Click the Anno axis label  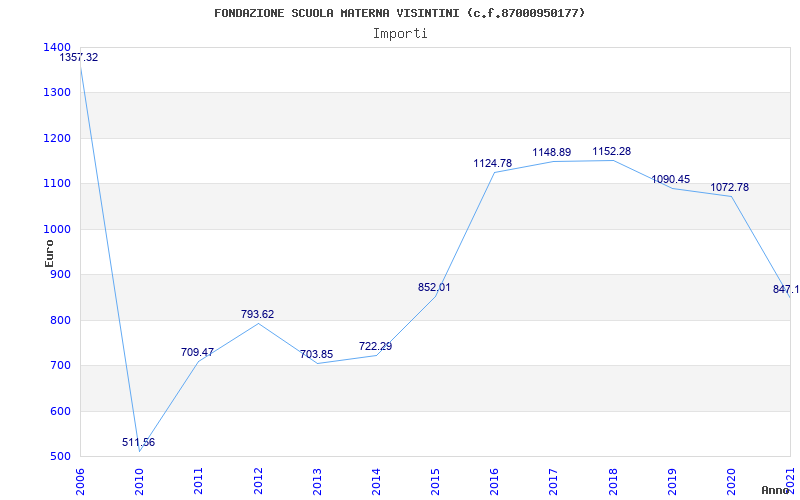coord(776,490)
